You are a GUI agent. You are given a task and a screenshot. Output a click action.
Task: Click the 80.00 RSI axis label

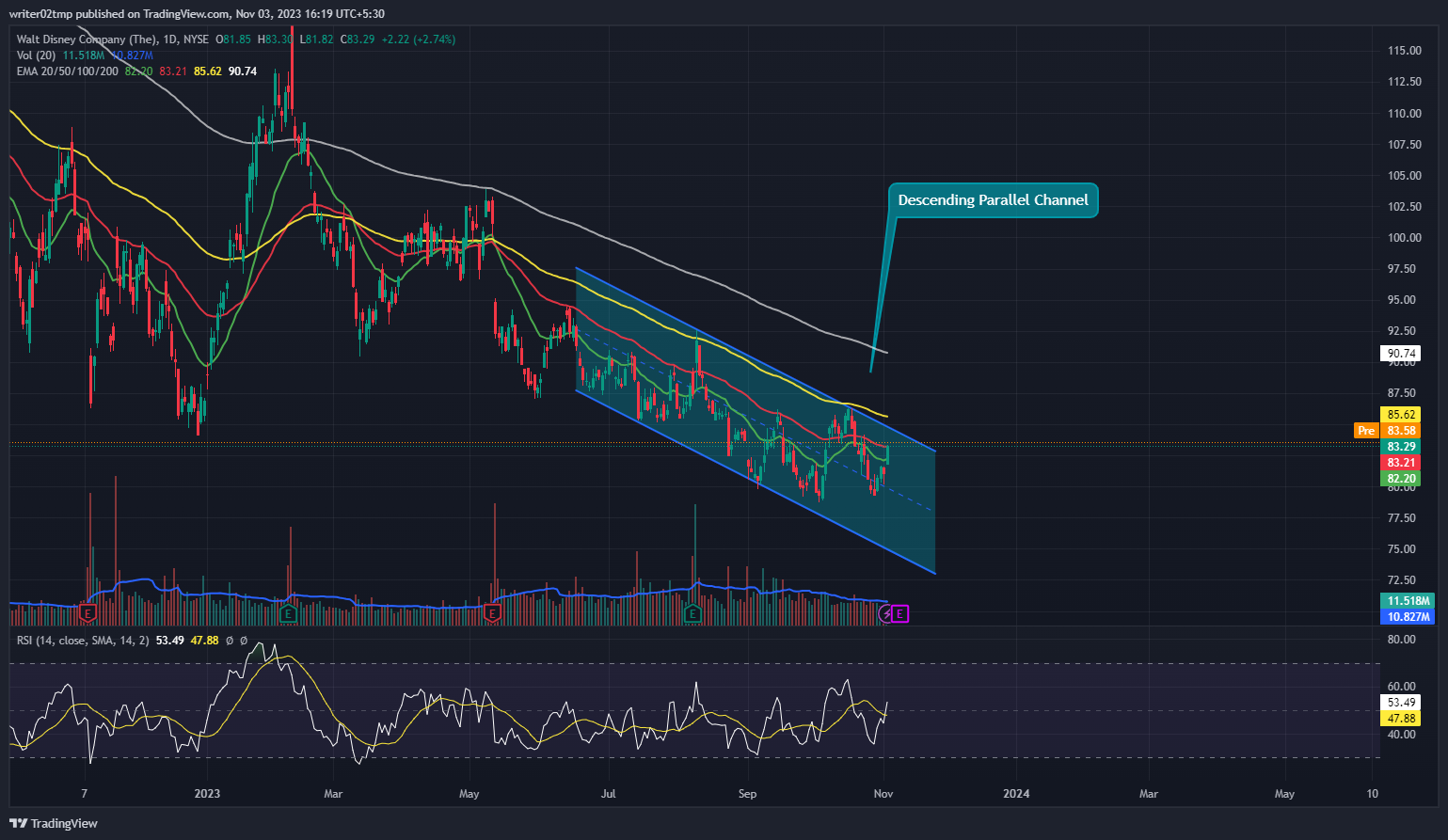1402,640
